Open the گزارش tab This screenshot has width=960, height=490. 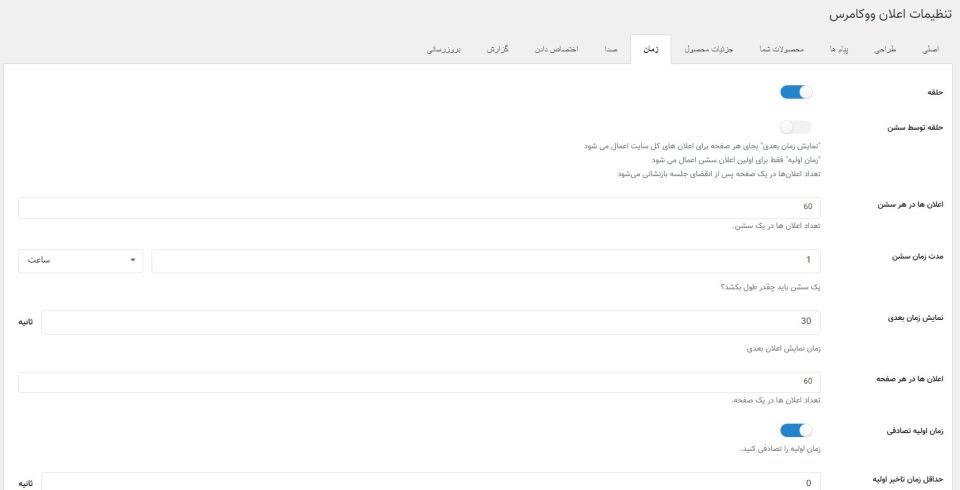click(500, 48)
